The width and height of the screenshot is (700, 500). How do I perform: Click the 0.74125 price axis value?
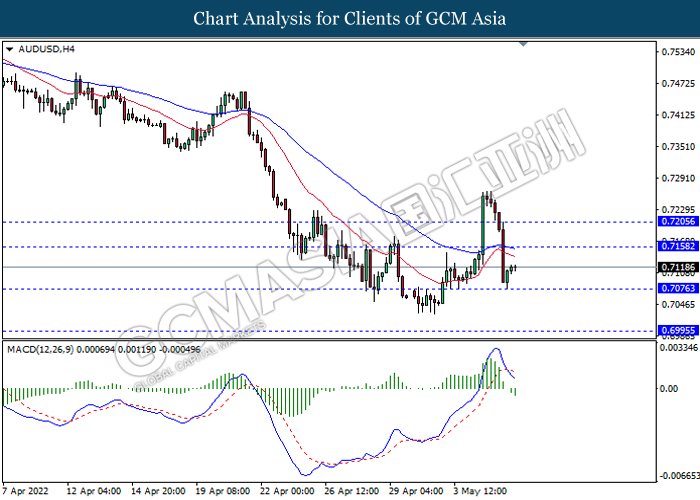[x=678, y=115]
